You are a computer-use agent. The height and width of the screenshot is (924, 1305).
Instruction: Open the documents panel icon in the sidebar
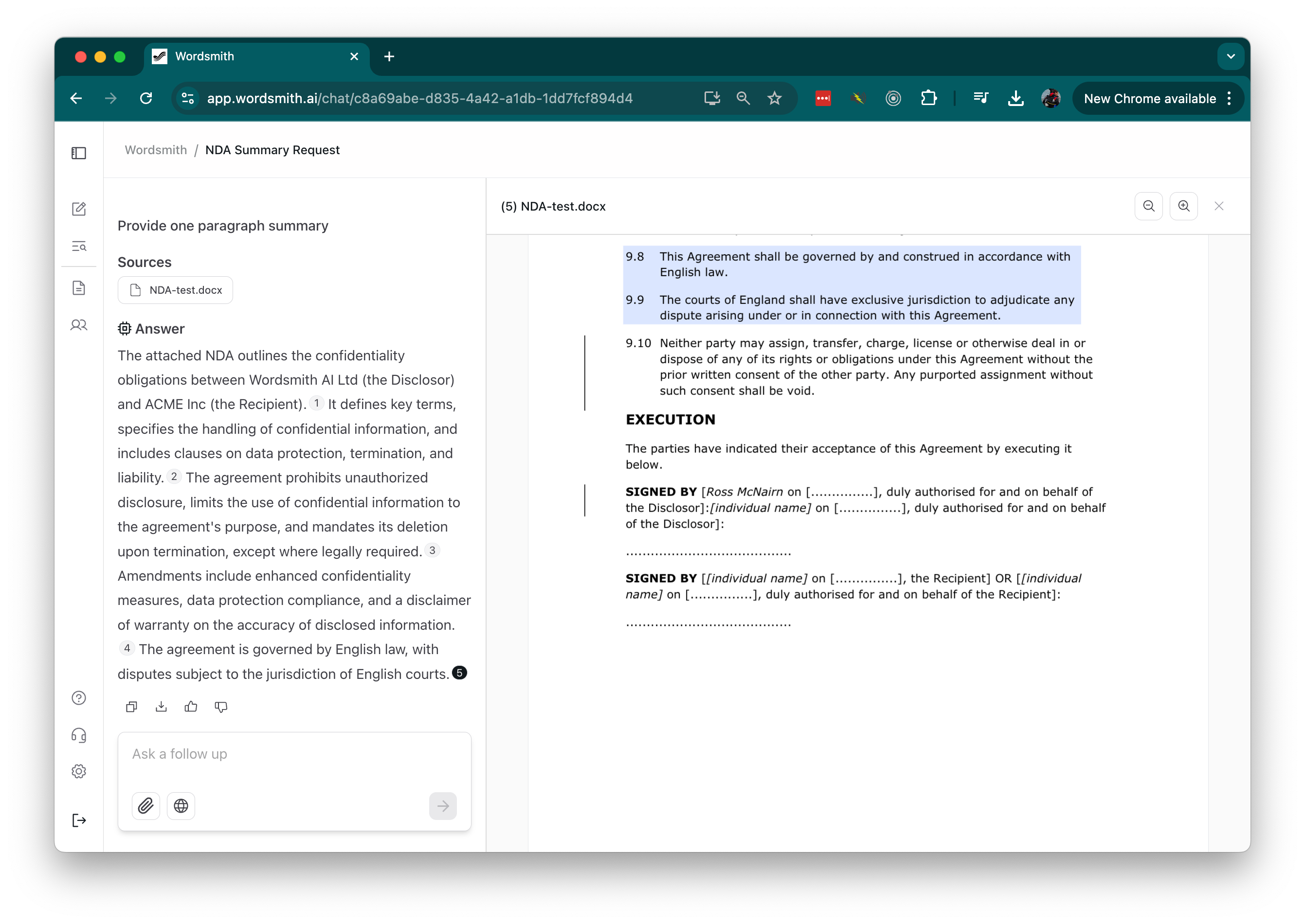click(79, 287)
